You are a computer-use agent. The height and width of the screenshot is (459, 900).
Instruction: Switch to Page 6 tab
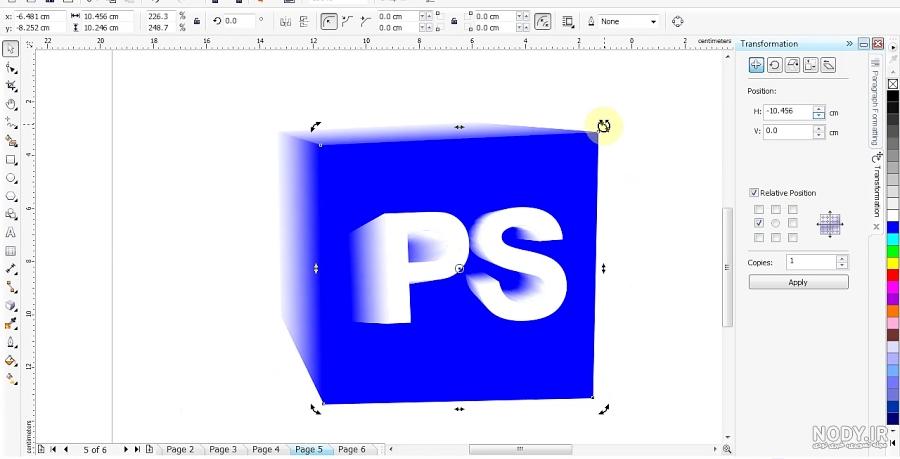coord(351,449)
